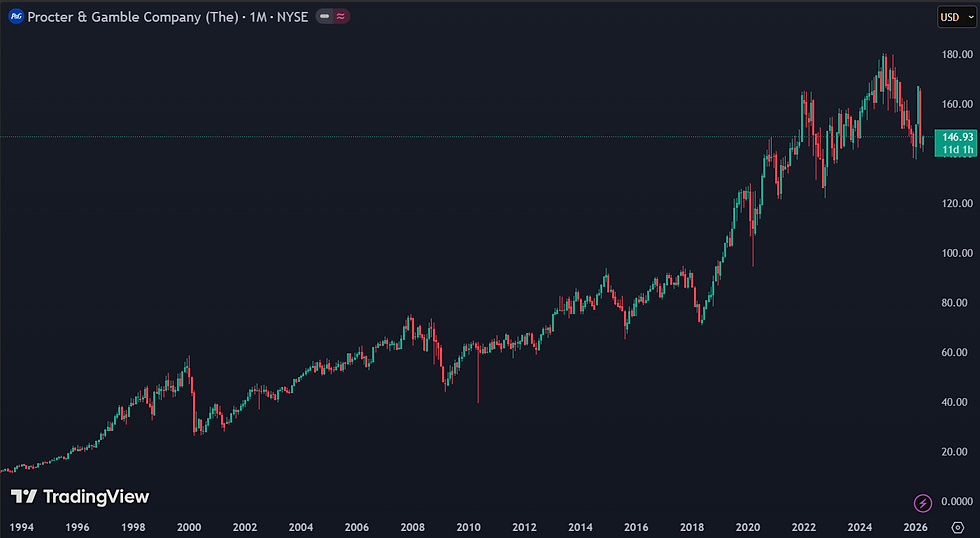
Task: Click the 2016 year label on time axis
Action: [636, 527]
